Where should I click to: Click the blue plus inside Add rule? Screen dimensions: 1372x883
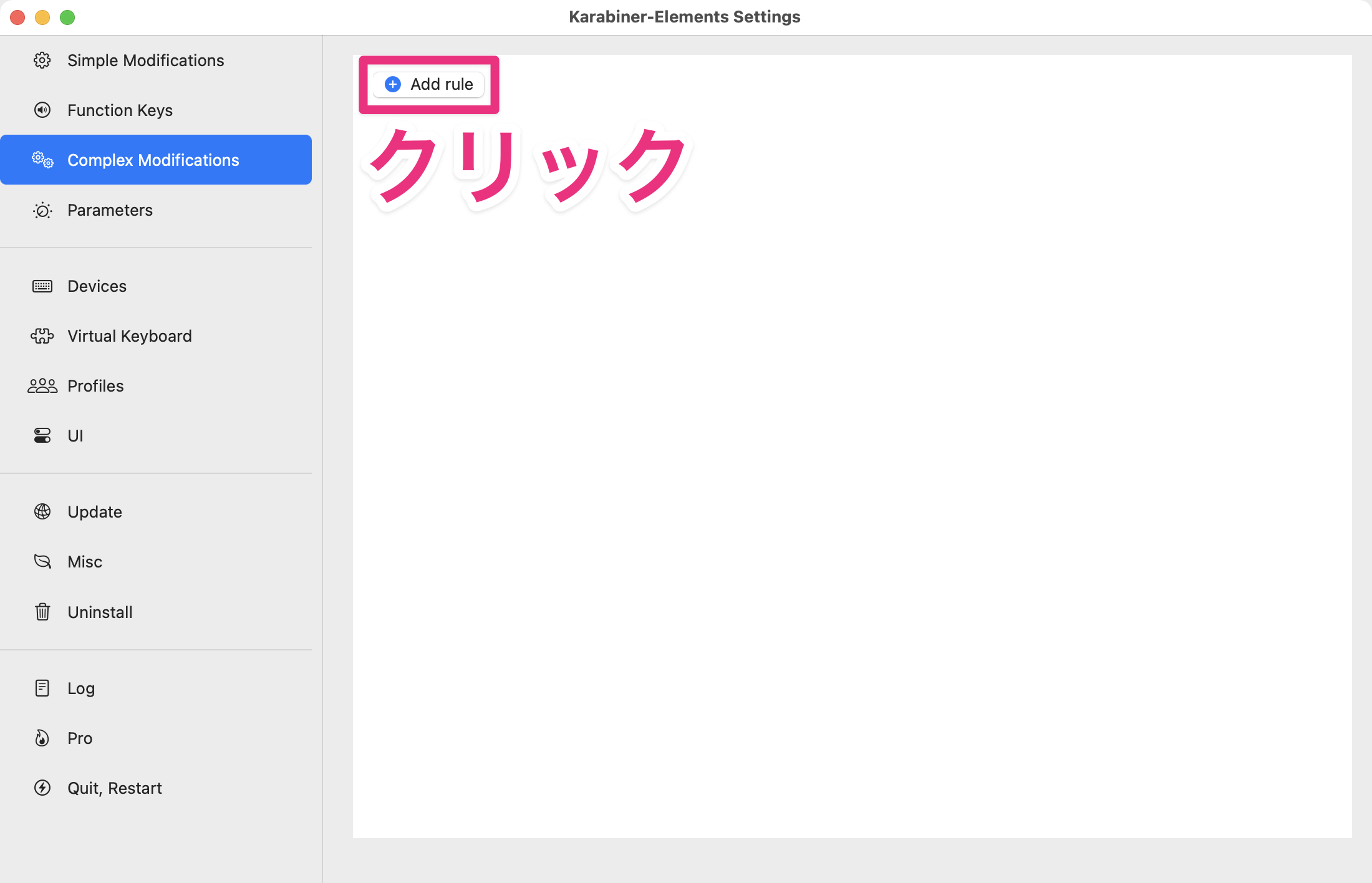click(392, 84)
